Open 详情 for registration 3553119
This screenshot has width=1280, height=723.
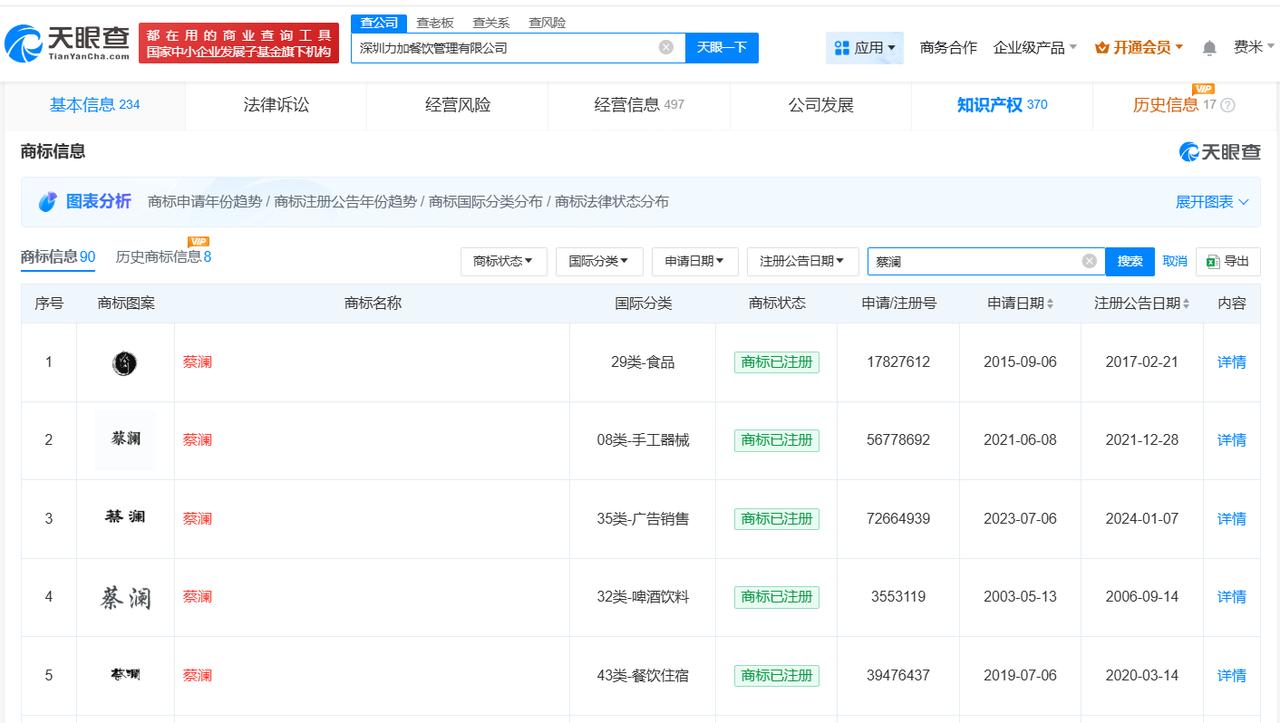point(1232,597)
